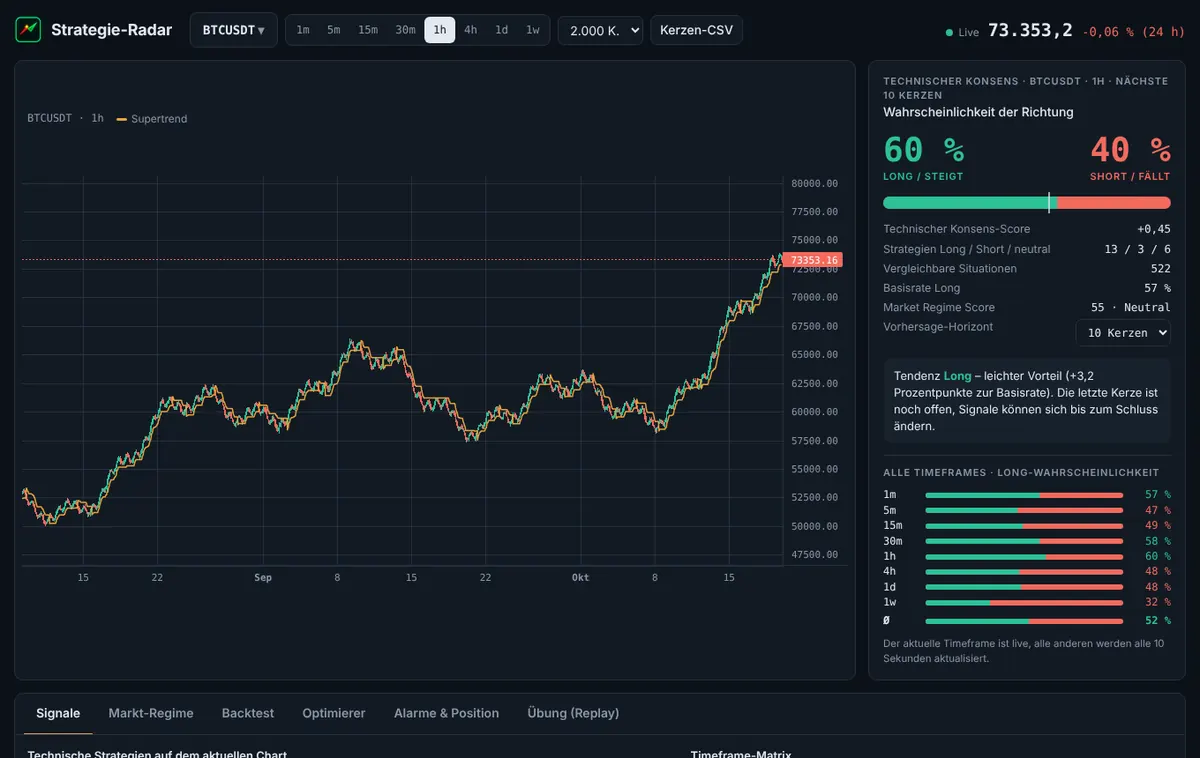
Task: Click the 4h row percentage 48 %
Action: (1158, 572)
